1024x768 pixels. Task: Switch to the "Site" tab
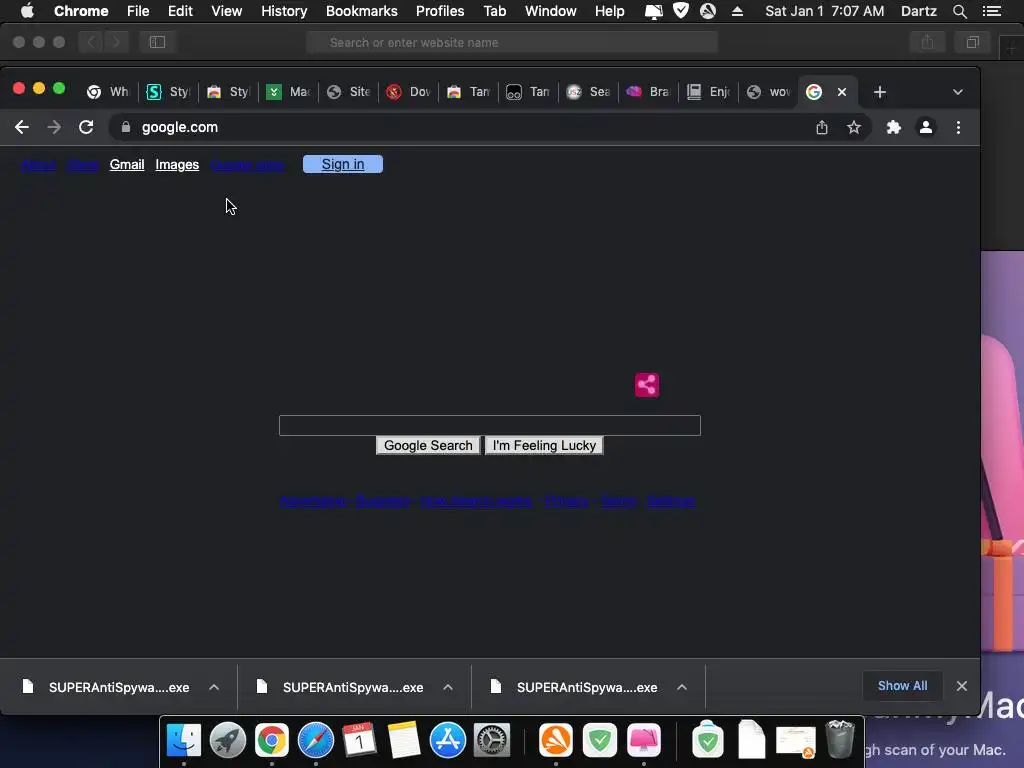click(x=349, y=92)
